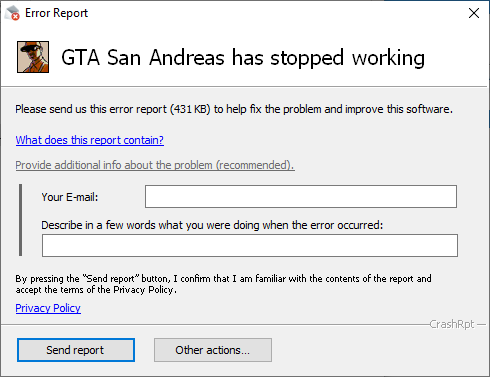This screenshot has width=490, height=377.
Task: Click the 'GTA San Andreas has stopped working' heading
Action: pyautogui.click(x=243, y=58)
